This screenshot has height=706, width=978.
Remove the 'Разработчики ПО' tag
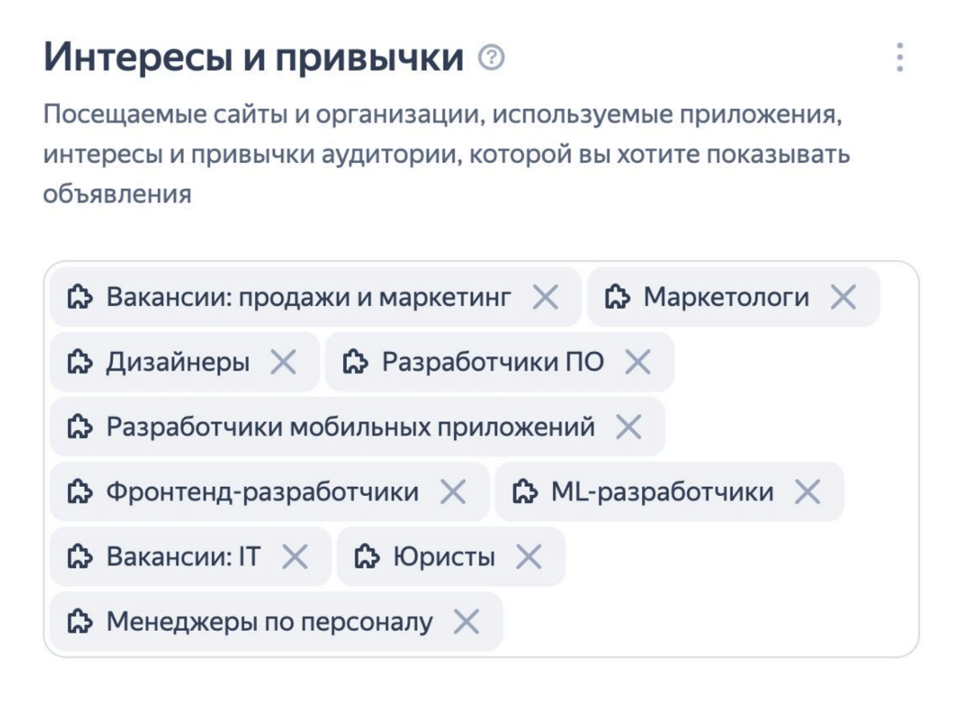coord(638,362)
